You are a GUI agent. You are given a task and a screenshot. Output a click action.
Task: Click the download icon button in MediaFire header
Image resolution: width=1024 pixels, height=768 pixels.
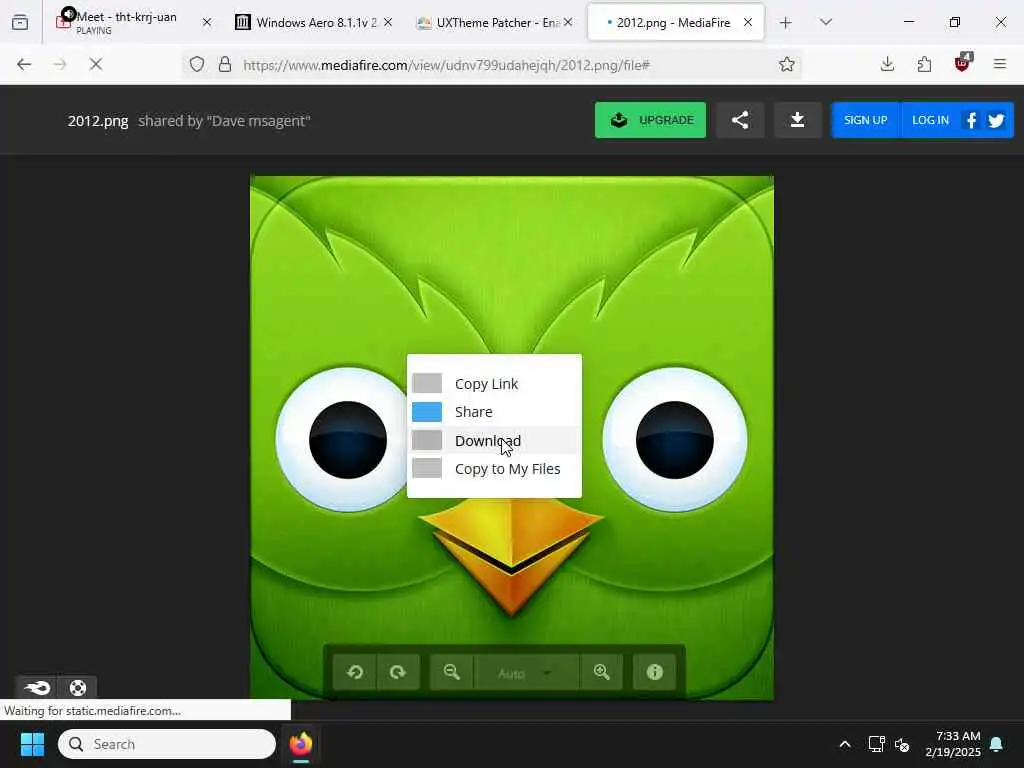click(797, 120)
